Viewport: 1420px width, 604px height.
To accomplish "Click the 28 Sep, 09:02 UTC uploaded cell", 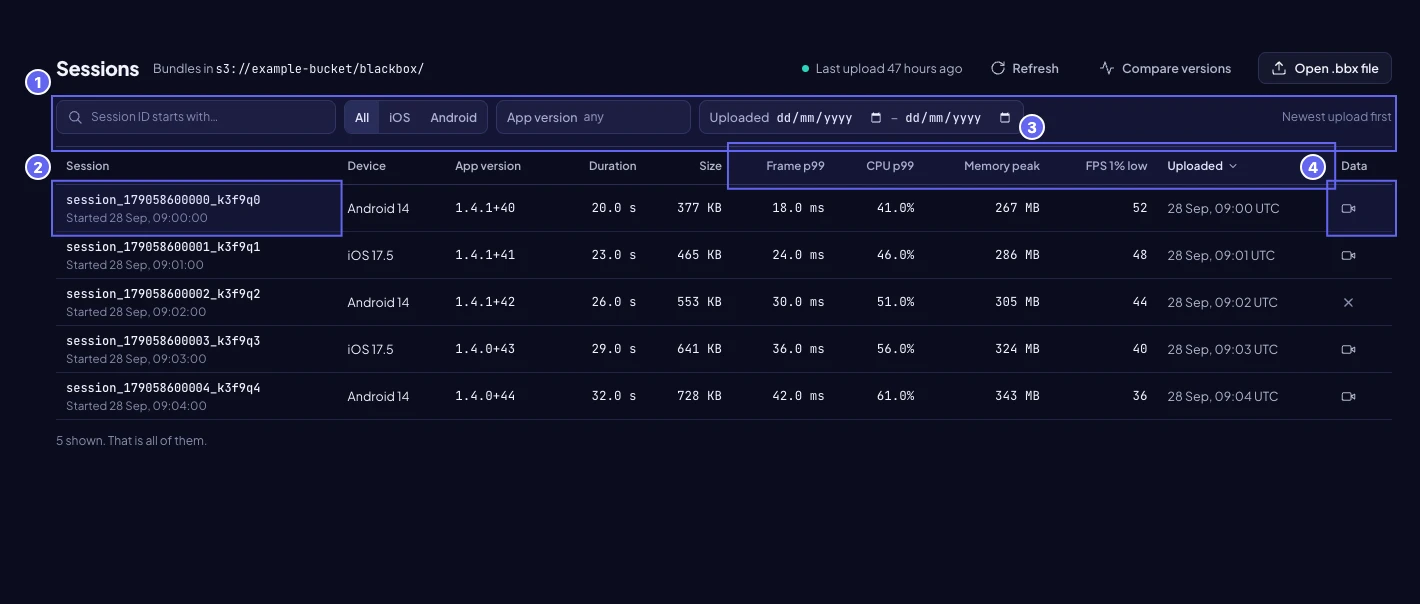I will pyautogui.click(x=1222, y=302).
